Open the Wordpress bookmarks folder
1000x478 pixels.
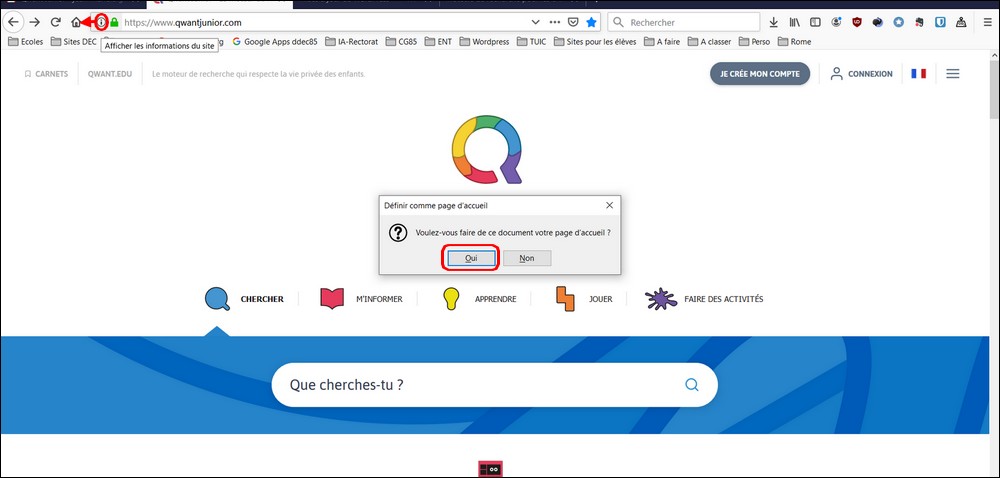coord(484,41)
